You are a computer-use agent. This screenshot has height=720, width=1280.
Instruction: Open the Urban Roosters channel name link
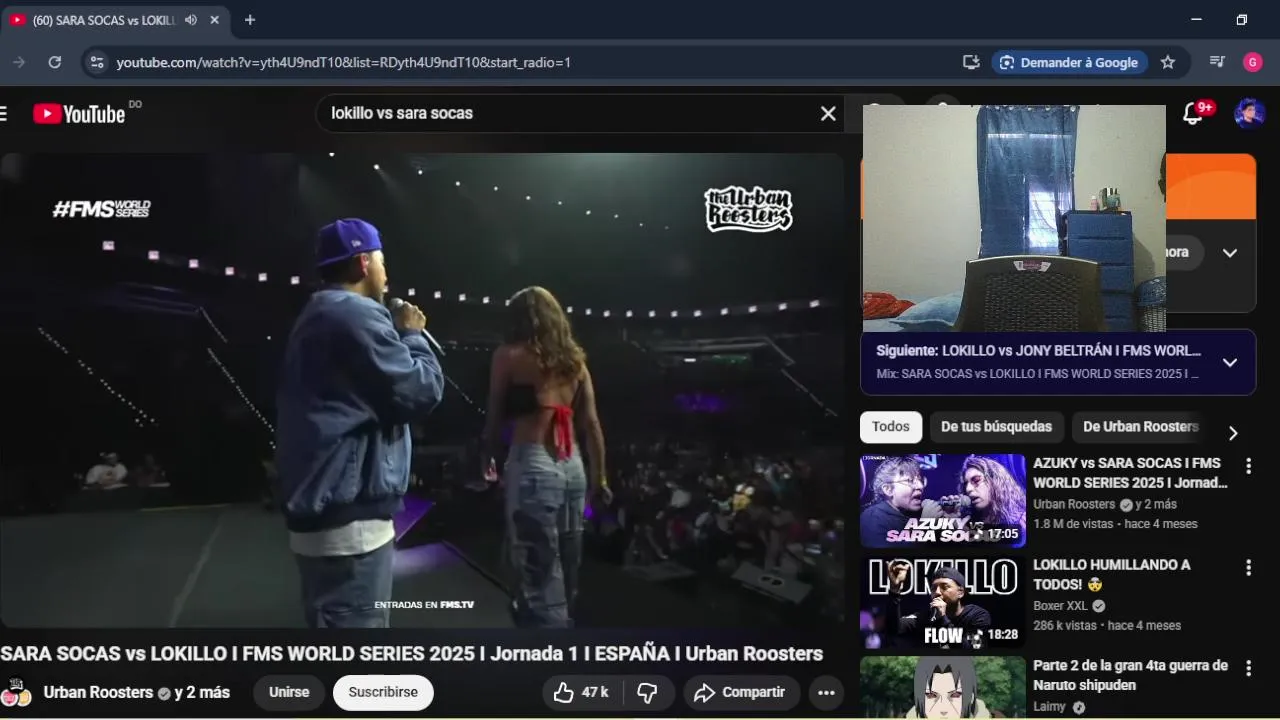98,692
